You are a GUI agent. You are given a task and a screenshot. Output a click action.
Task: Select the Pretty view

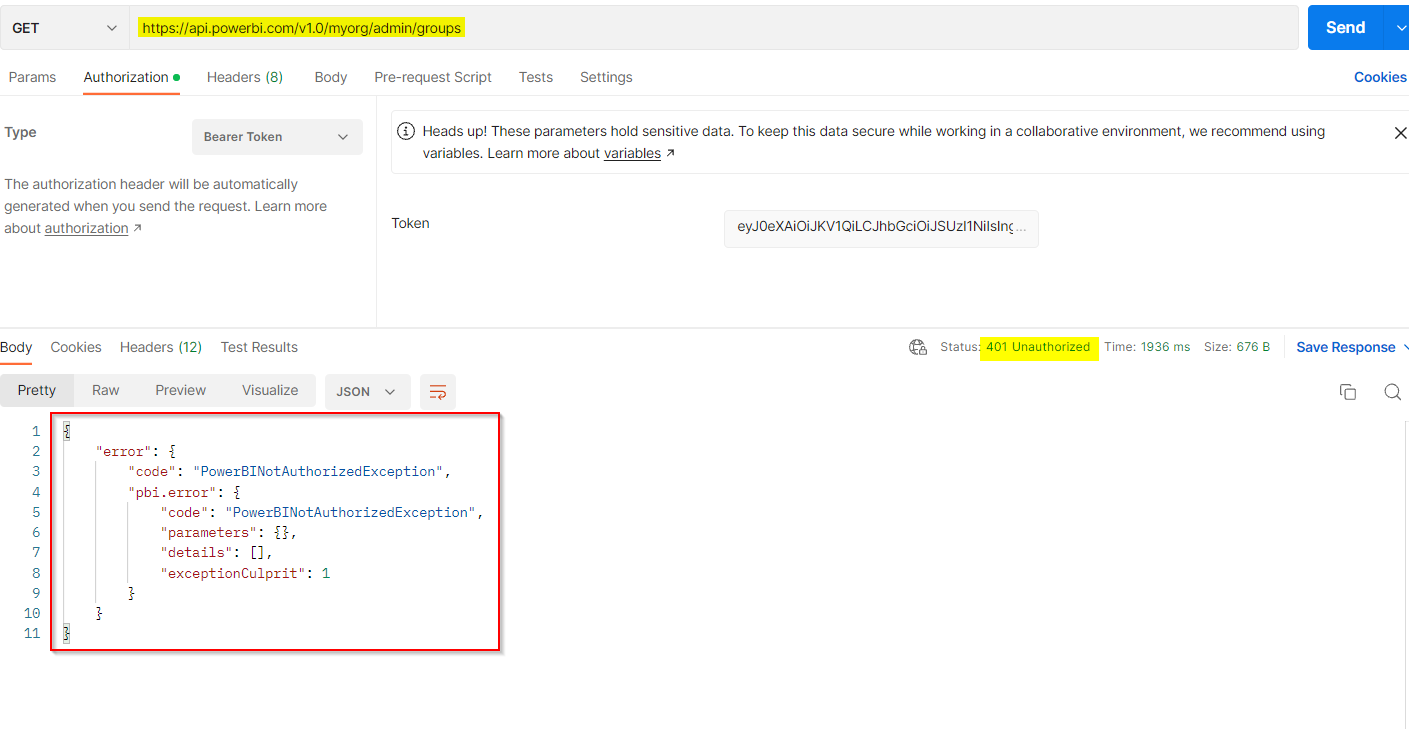point(37,391)
